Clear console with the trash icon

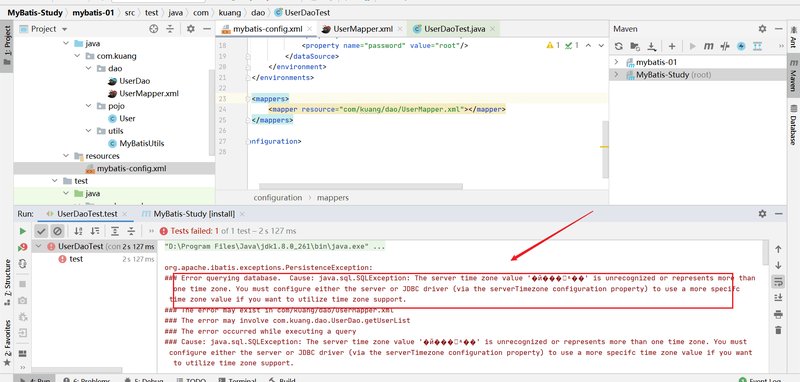click(x=778, y=330)
